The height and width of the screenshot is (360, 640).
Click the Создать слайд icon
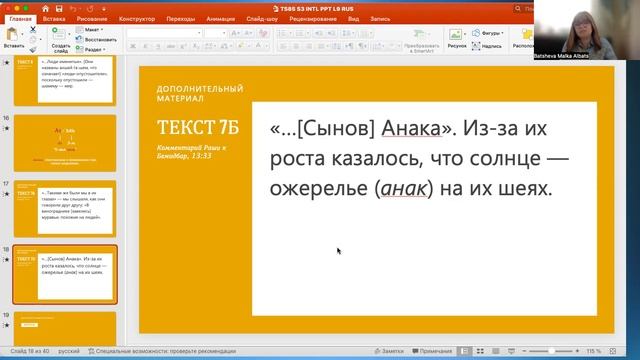[x=58, y=33]
